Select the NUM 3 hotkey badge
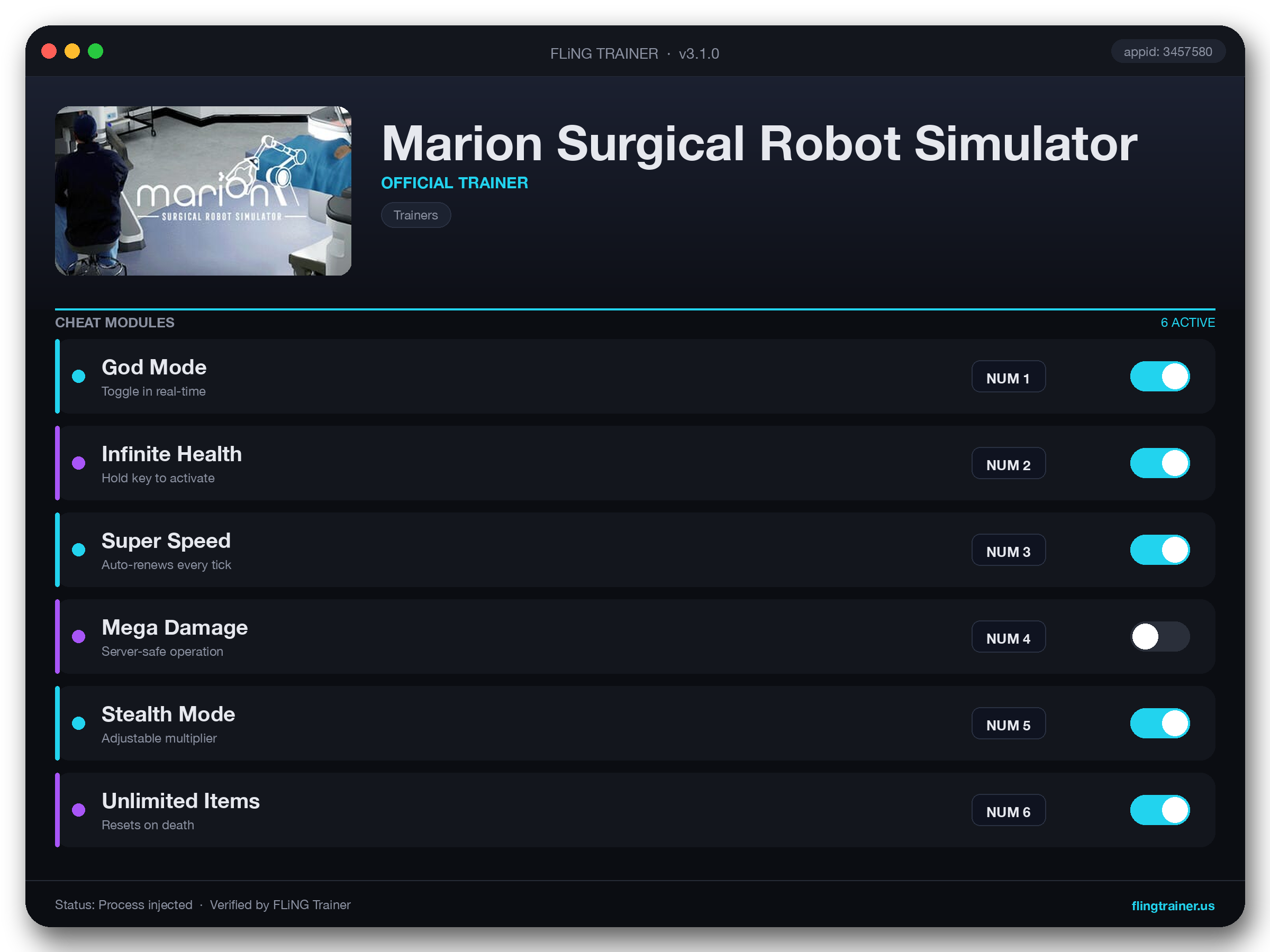Viewport: 1270px width, 952px height. 1008,551
